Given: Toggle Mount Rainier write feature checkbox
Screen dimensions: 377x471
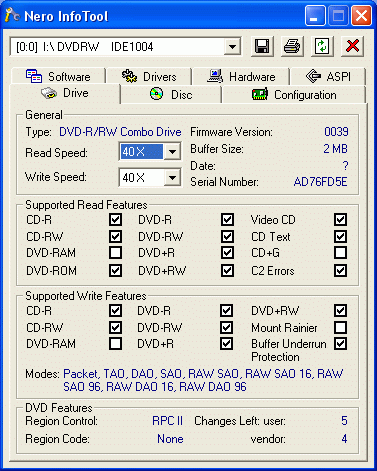Looking at the screenshot, I should point(340,327).
